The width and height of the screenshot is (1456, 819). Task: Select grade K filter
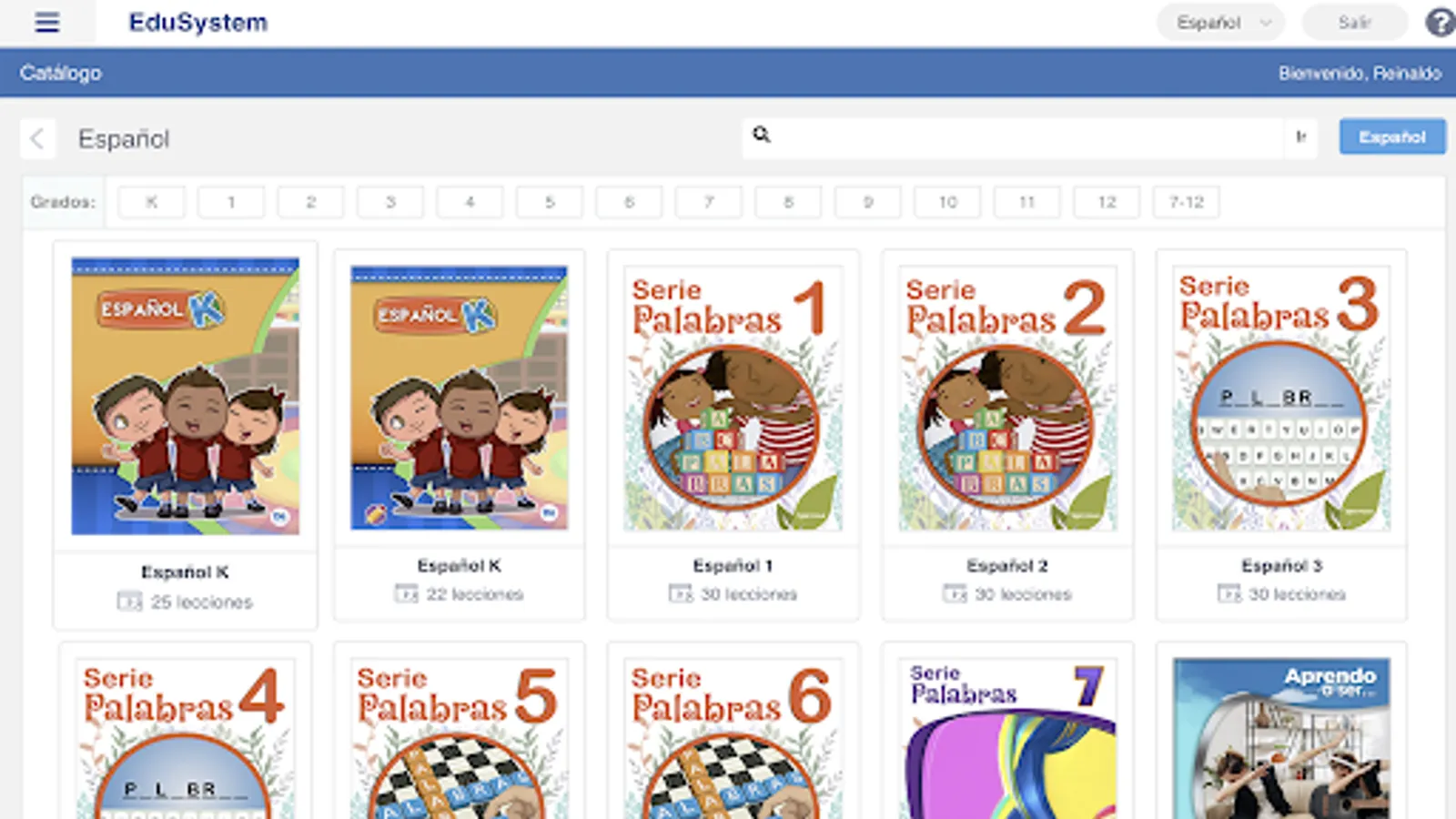coord(152,202)
